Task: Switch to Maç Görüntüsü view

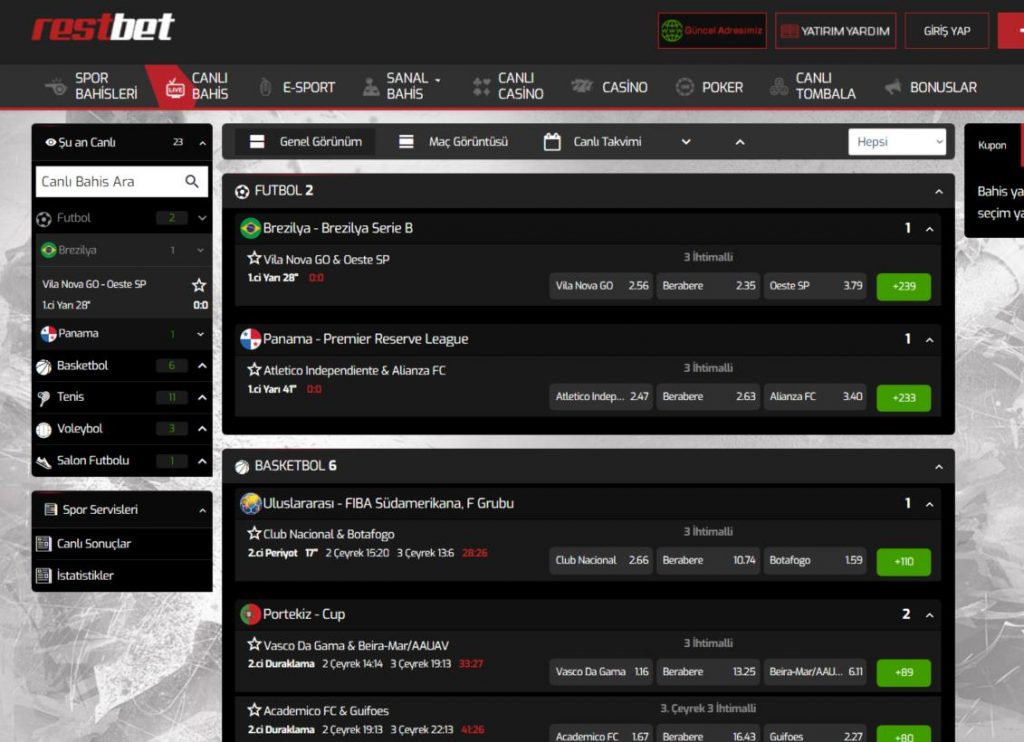Action: pyautogui.click(x=454, y=142)
